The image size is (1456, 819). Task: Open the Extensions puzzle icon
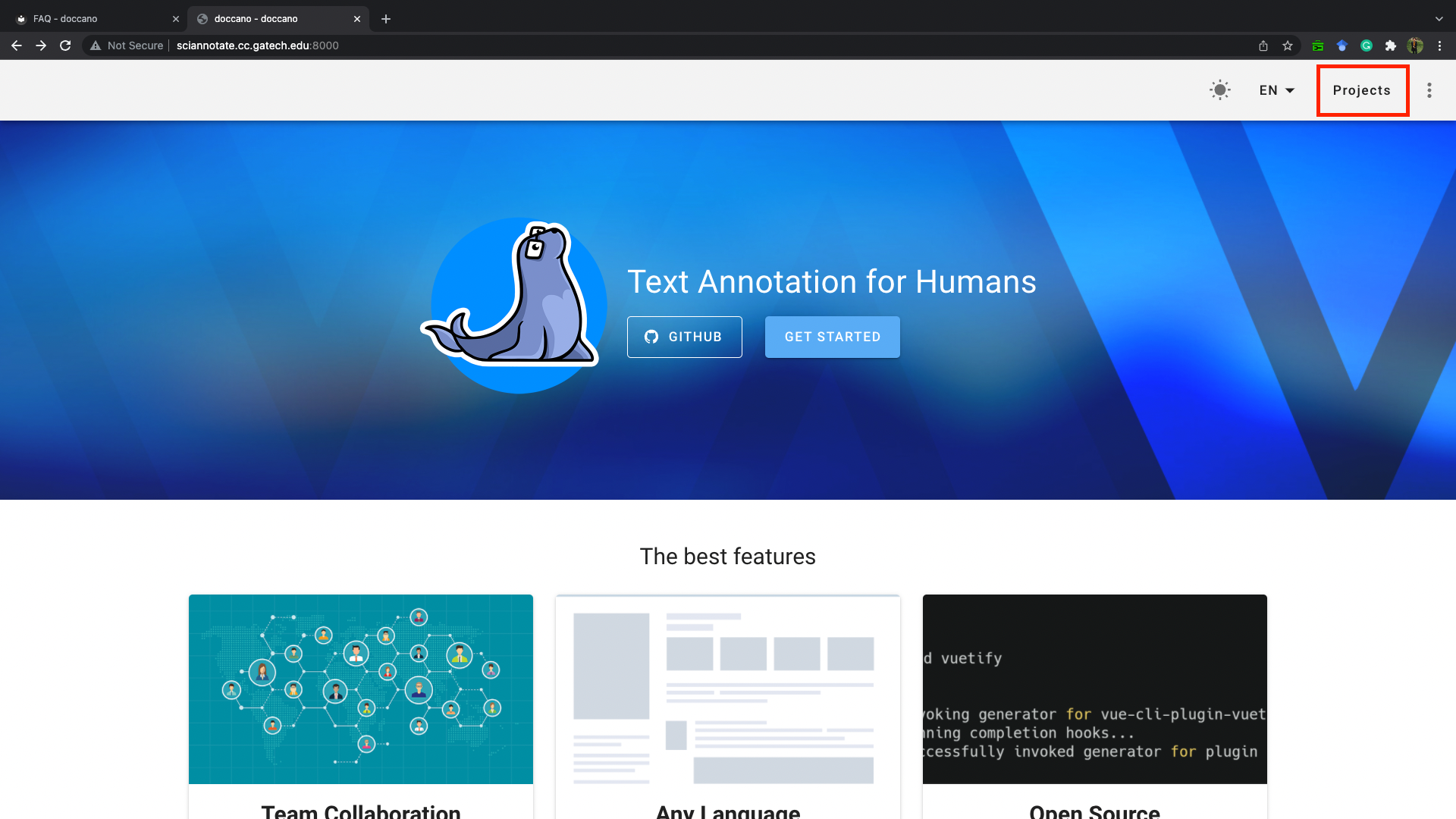point(1391,45)
